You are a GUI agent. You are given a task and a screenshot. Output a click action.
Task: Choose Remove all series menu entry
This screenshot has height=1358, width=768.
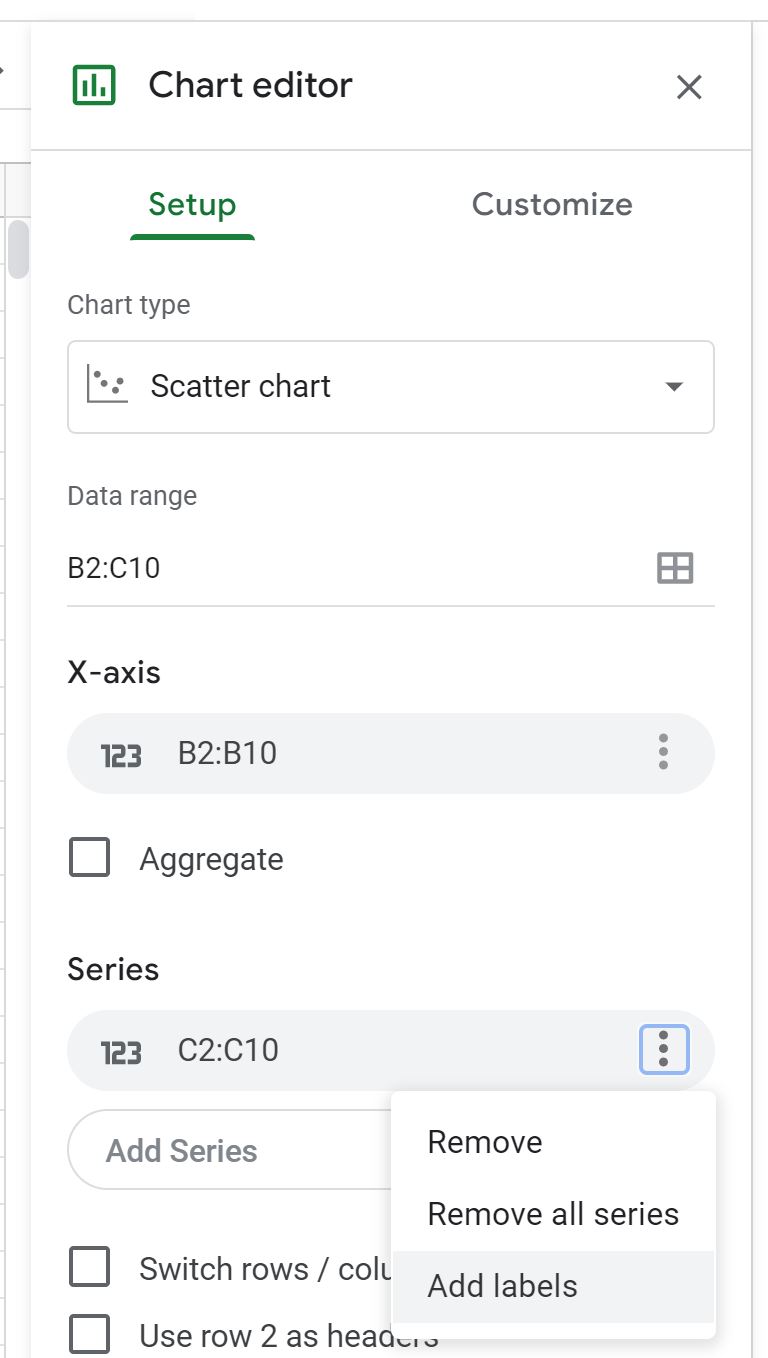[x=554, y=1214]
